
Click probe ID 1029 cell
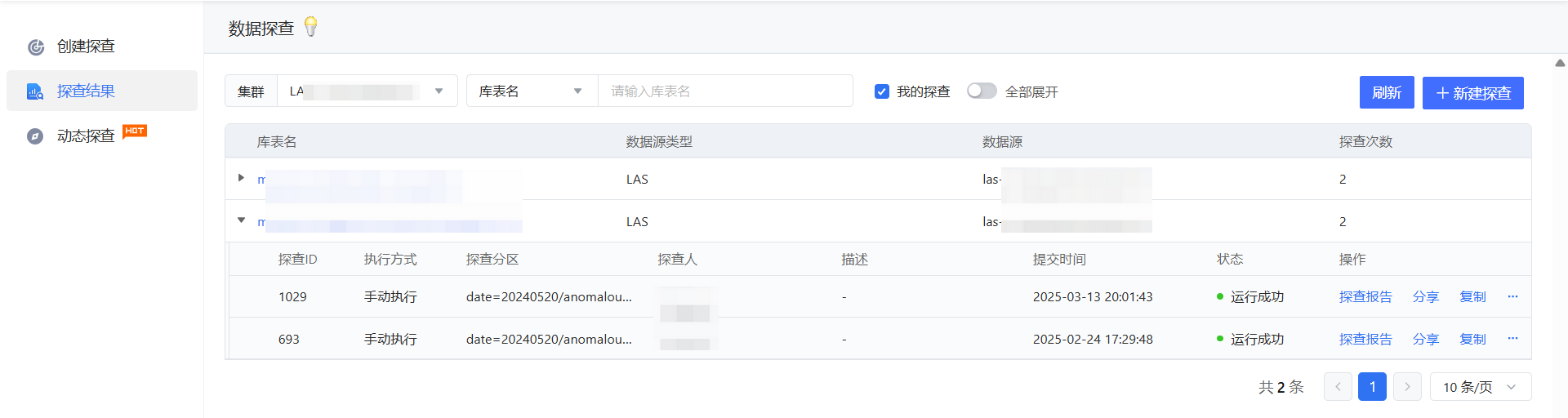pyautogui.click(x=292, y=296)
